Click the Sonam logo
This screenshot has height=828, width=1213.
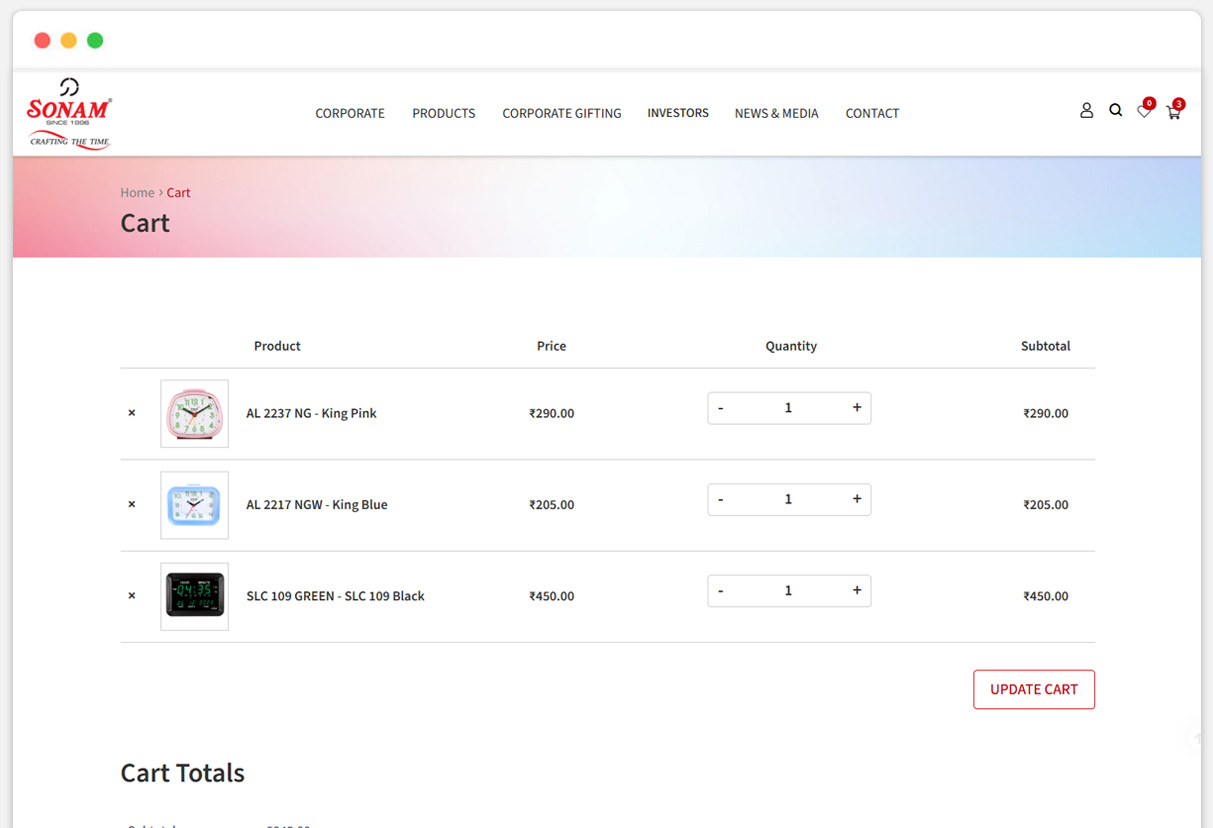69,113
